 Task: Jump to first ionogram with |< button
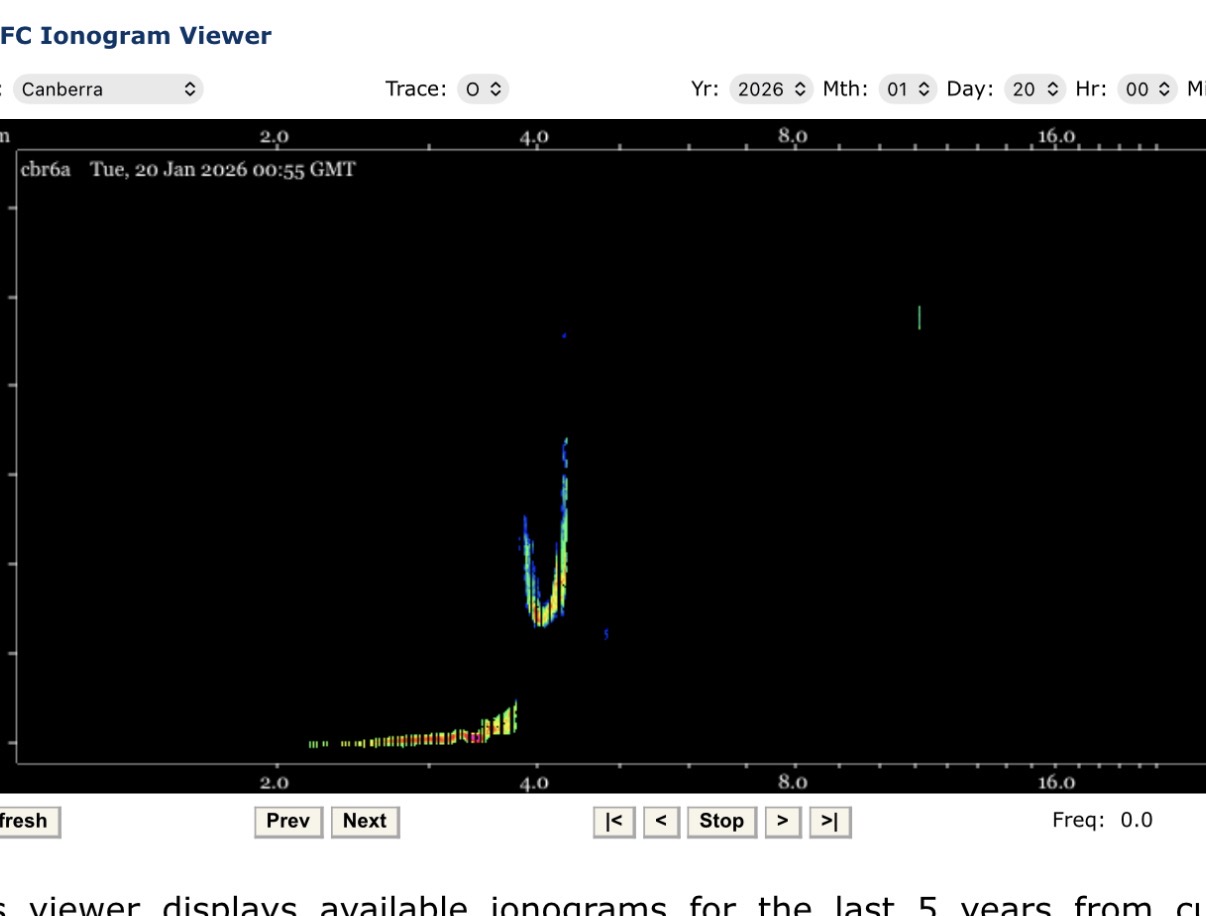coord(614,821)
